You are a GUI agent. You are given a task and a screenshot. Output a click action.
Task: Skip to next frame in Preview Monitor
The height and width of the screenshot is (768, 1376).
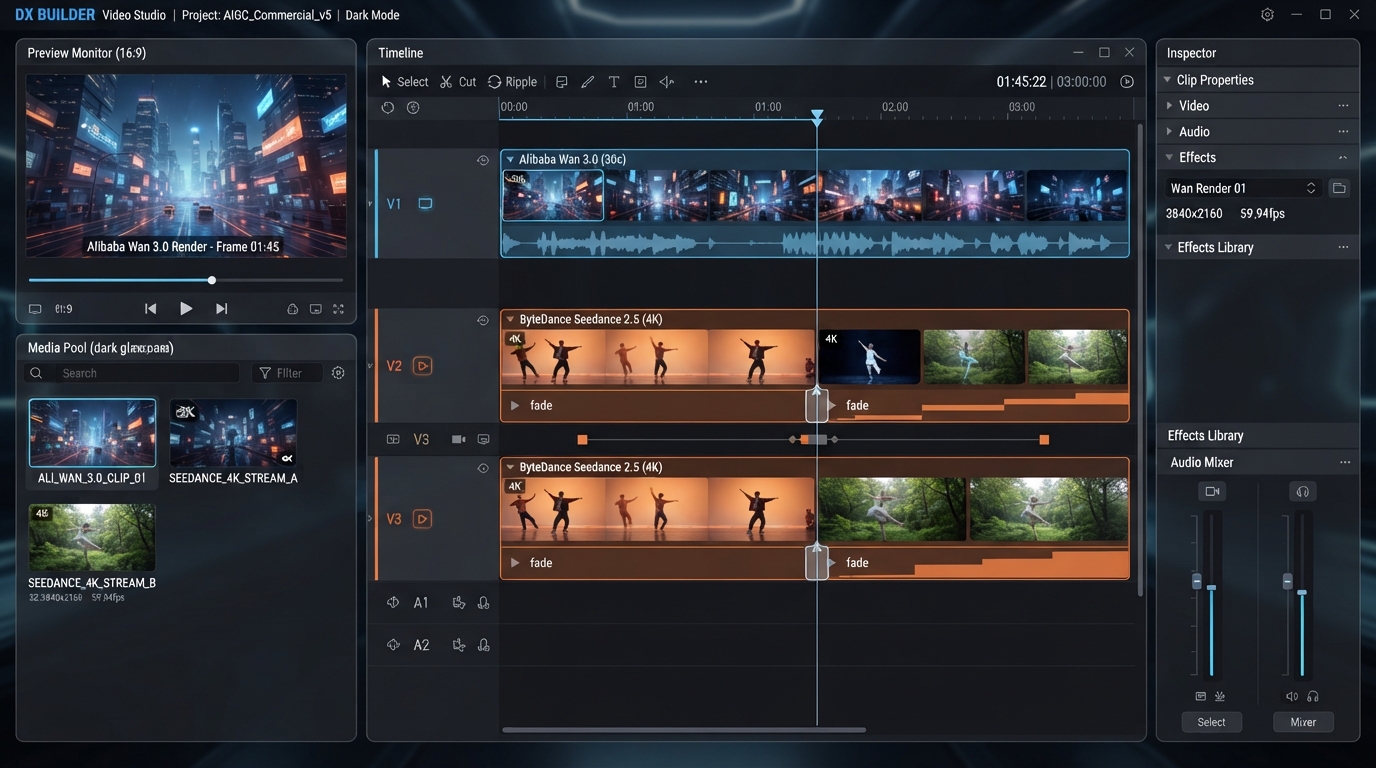pos(222,309)
